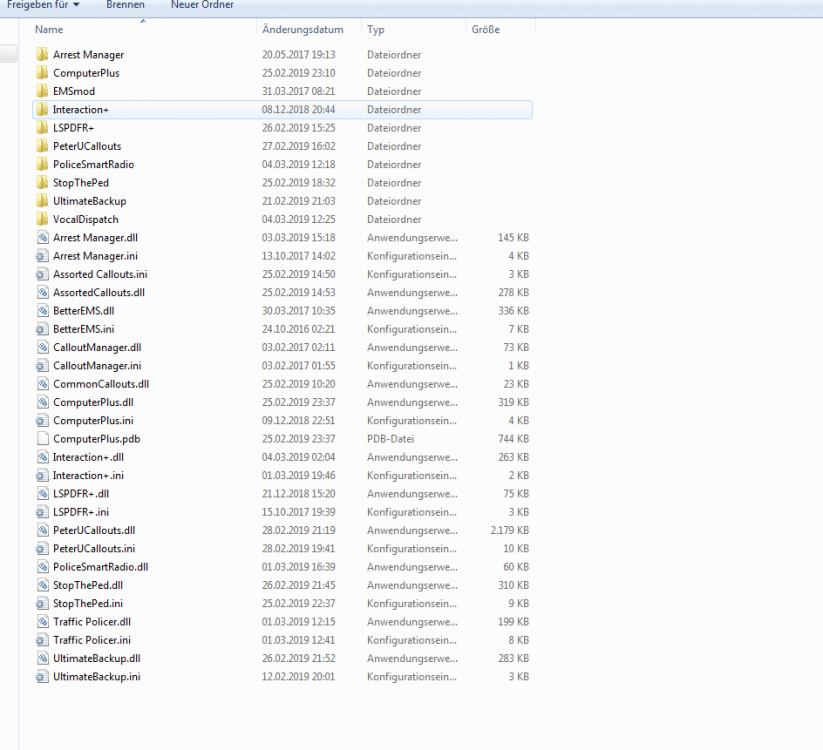Select the PeterUCallouts folder name
The height and width of the screenshot is (750, 823).
(x=87, y=146)
